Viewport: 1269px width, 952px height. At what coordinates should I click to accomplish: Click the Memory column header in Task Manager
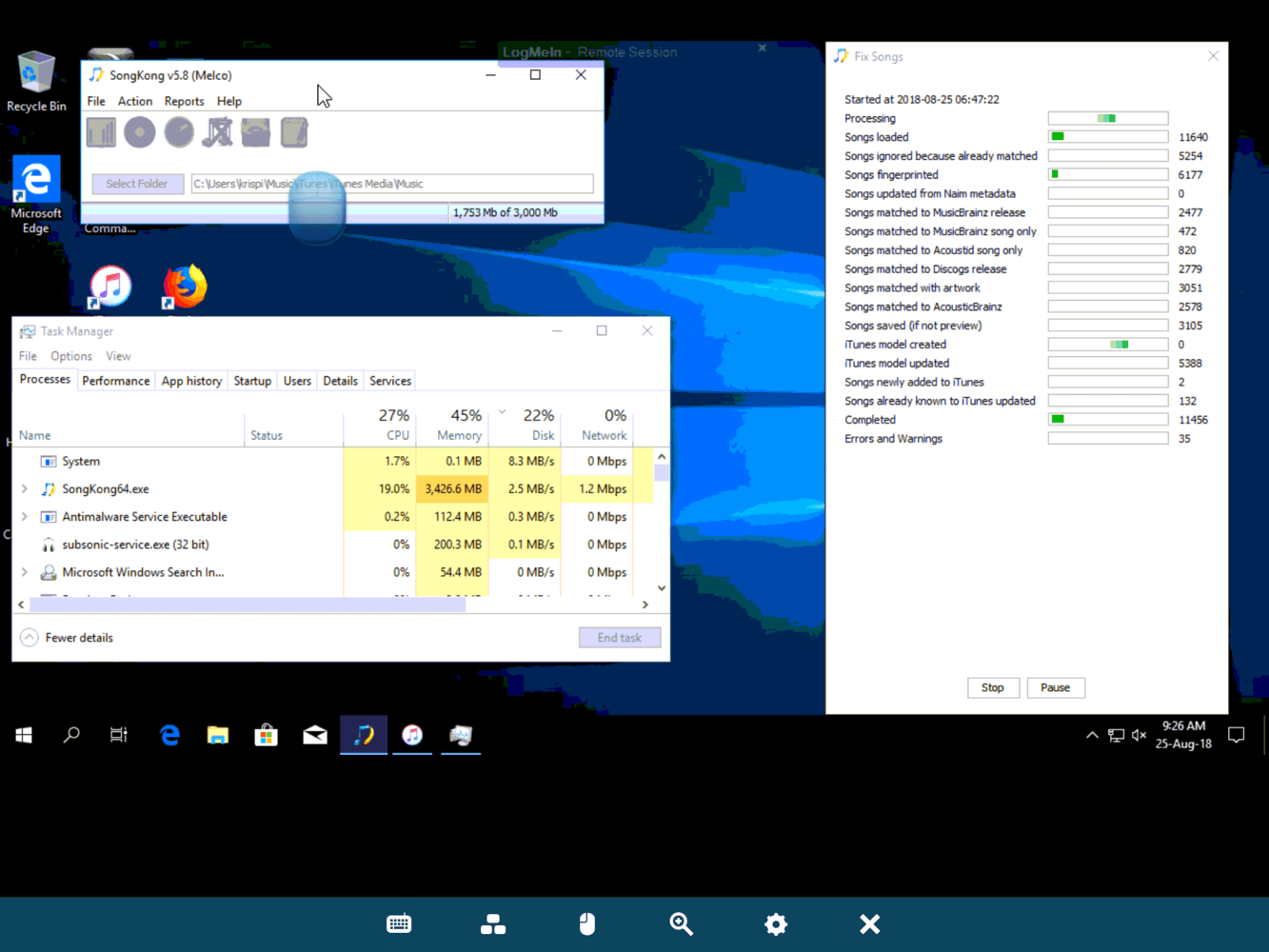pyautogui.click(x=451, y=425)
